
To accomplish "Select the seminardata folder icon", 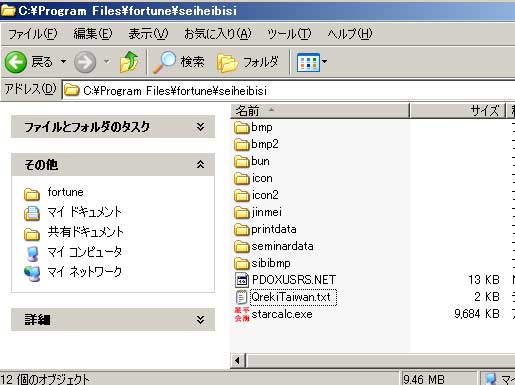I will pyautogui.click(x=242, y=247).
